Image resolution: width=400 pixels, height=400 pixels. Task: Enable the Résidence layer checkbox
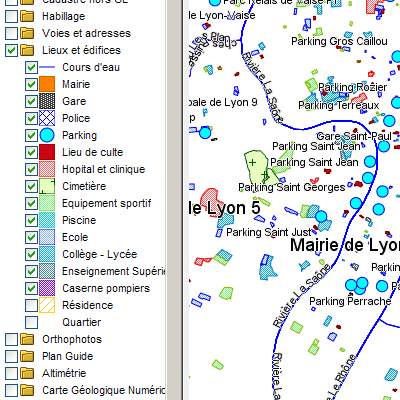[x=32, y=305]
